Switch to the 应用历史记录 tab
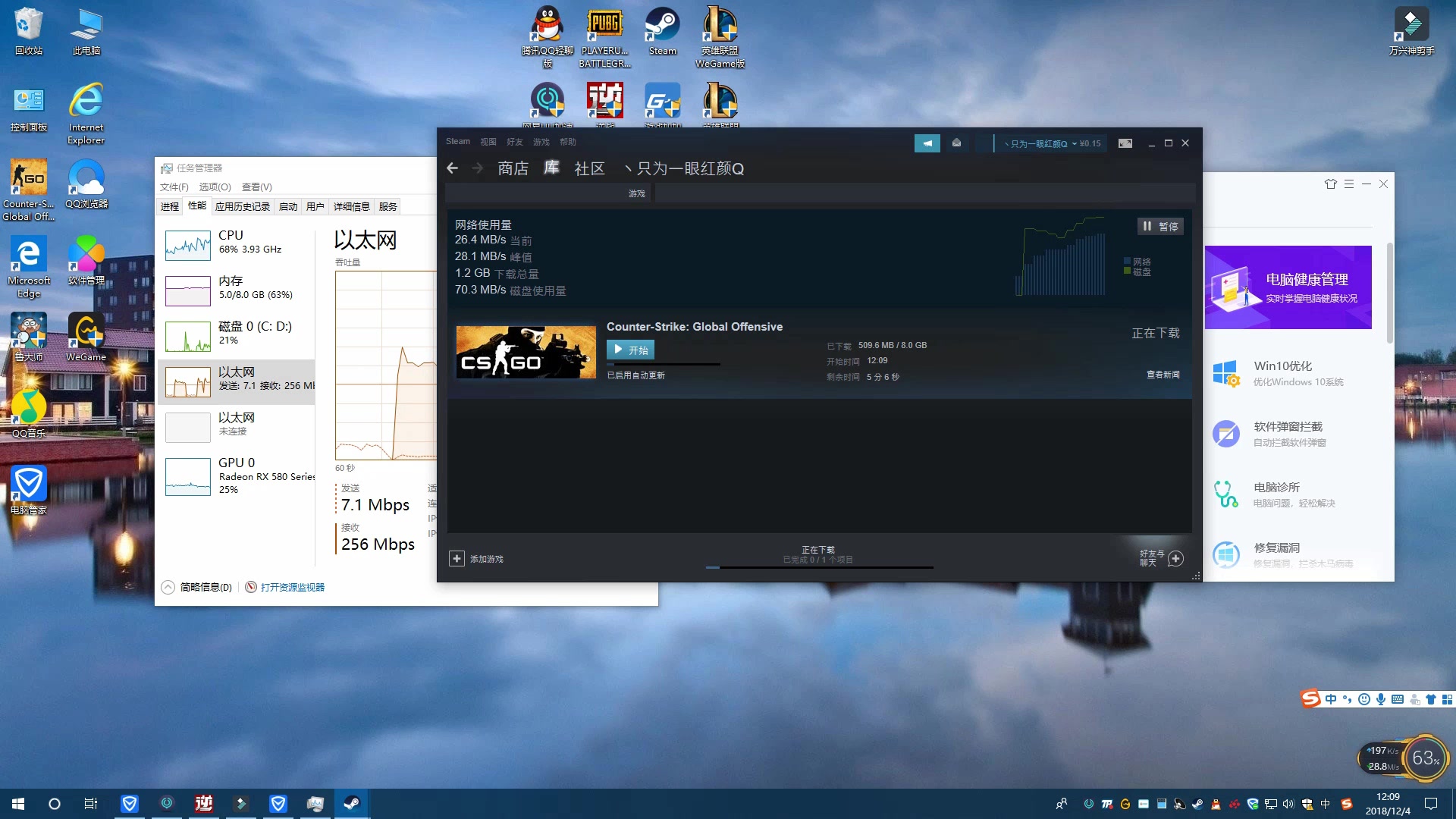Screen dimensions: 1456x819 pyautogui.click(x=242, y=206)
